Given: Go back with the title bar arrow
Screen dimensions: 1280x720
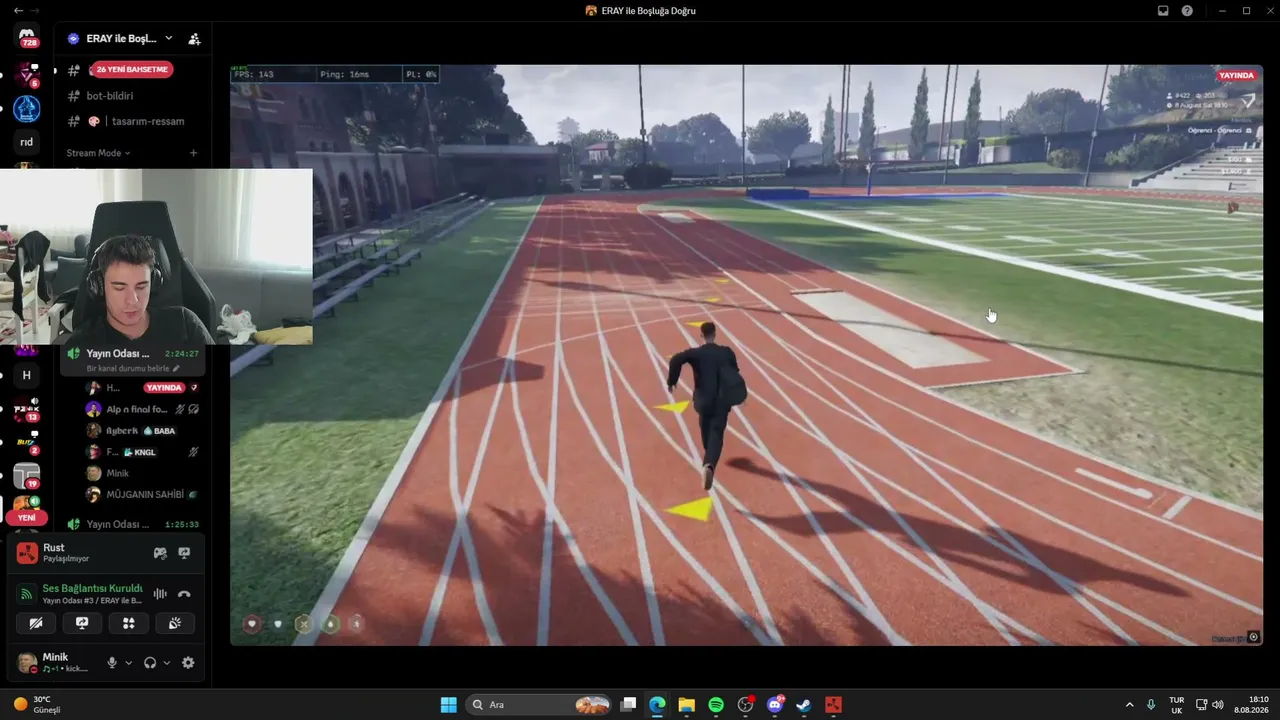Looking at the screenshot, I should [18, 10].
